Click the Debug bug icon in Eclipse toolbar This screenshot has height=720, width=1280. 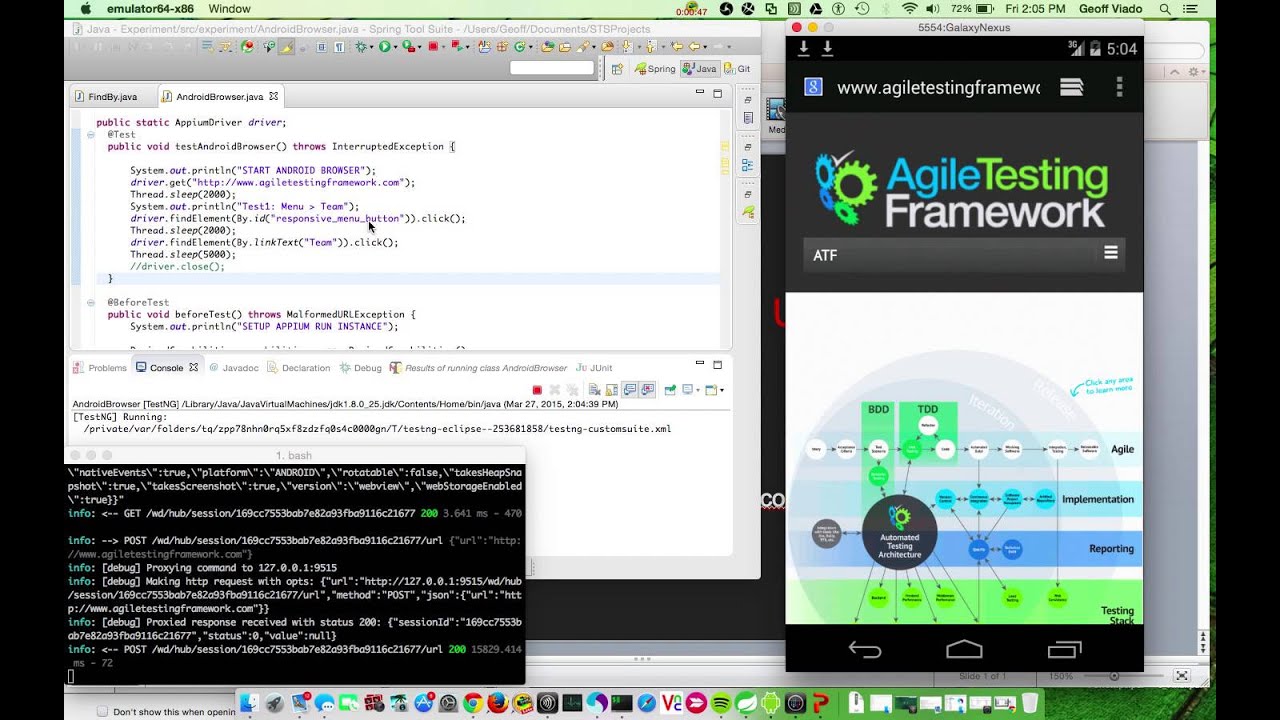point(361,46)
